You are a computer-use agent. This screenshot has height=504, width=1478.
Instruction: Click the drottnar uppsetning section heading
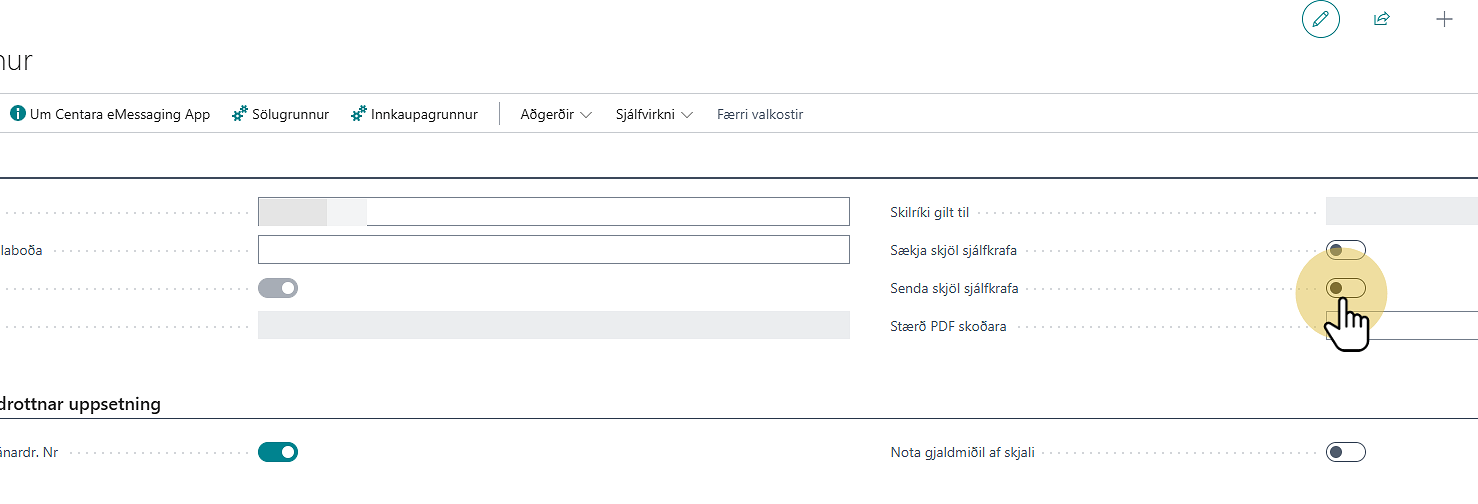80,404
